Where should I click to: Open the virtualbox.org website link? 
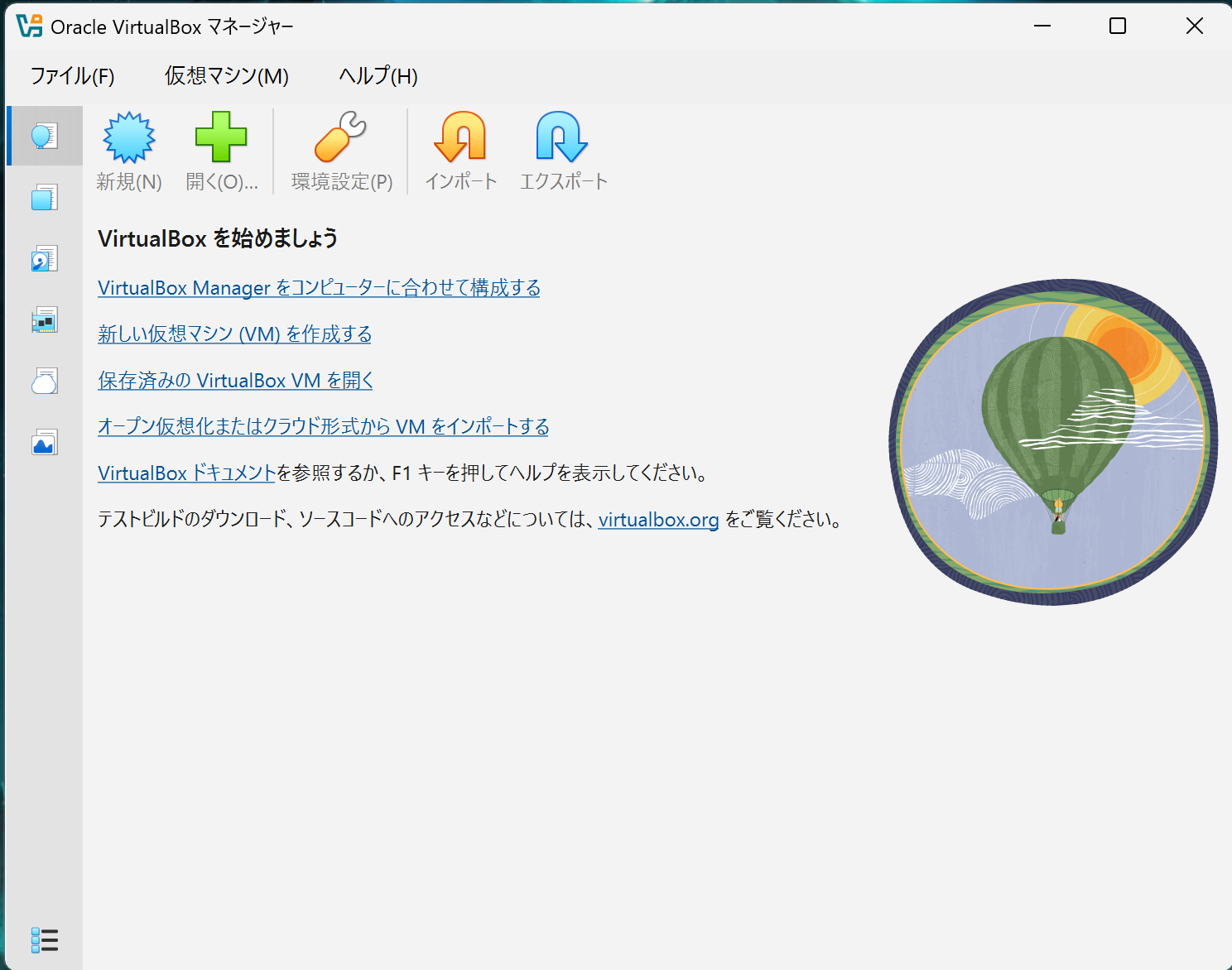click(x=657, y=520)
